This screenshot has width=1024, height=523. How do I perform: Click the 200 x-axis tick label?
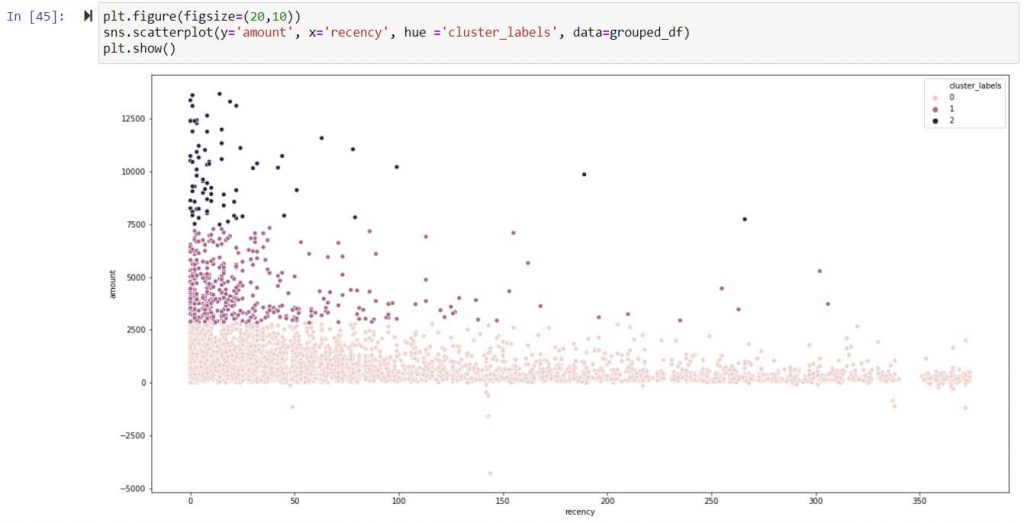[x=607, y=501]
